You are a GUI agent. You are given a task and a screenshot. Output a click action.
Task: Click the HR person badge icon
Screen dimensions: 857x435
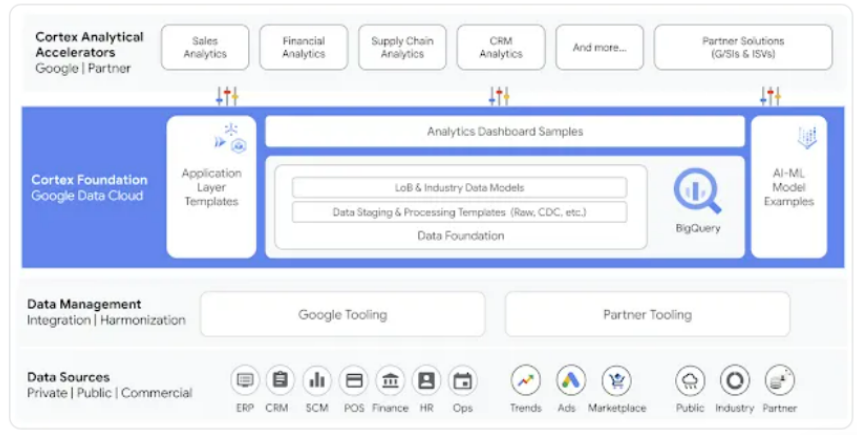(426, 380)
